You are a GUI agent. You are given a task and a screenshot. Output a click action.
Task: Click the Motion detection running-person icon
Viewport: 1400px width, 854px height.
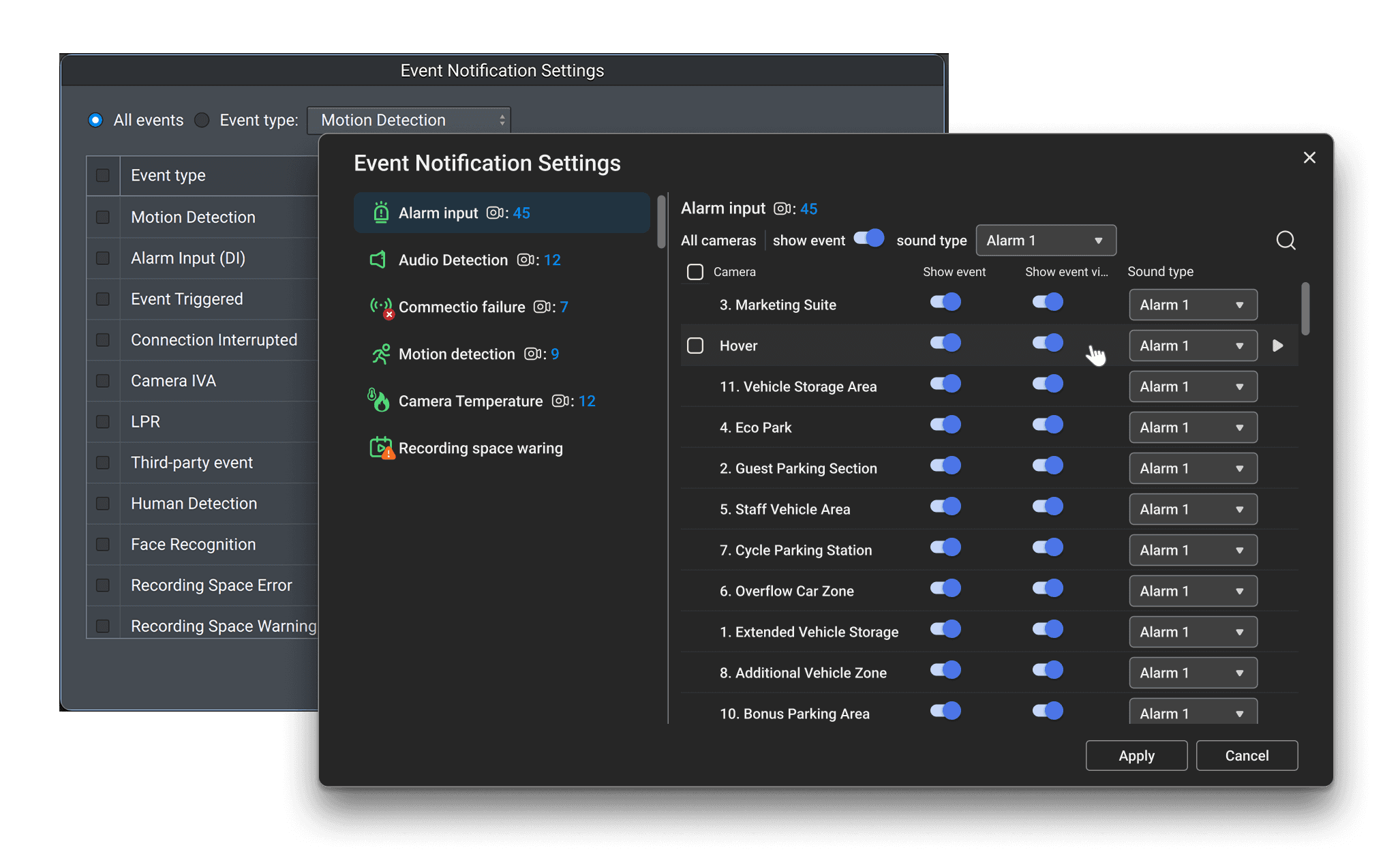(x=380, y=354)
